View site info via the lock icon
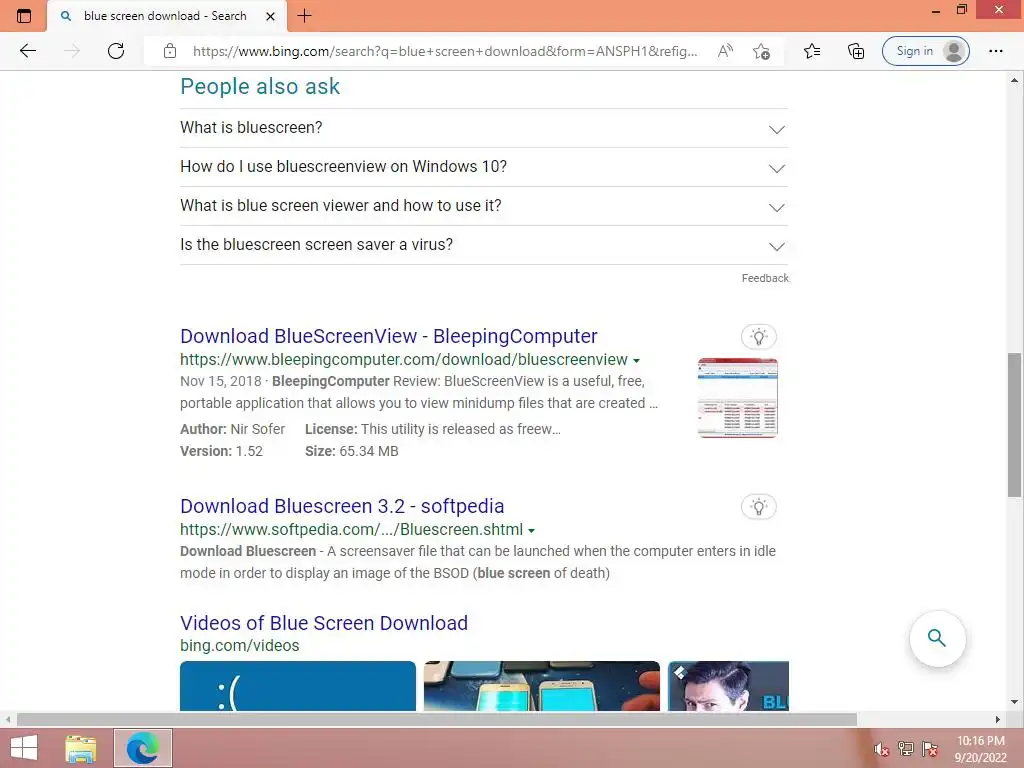 point(170,51)
